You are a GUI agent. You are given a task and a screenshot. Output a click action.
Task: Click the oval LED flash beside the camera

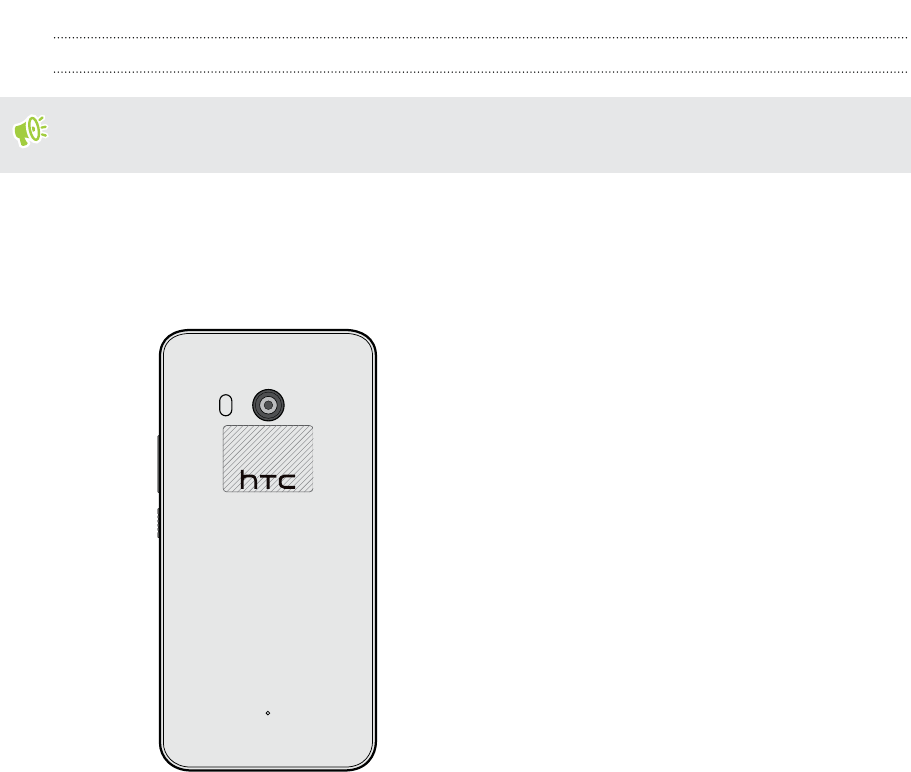pyautogui.click(x=225, y=405)
